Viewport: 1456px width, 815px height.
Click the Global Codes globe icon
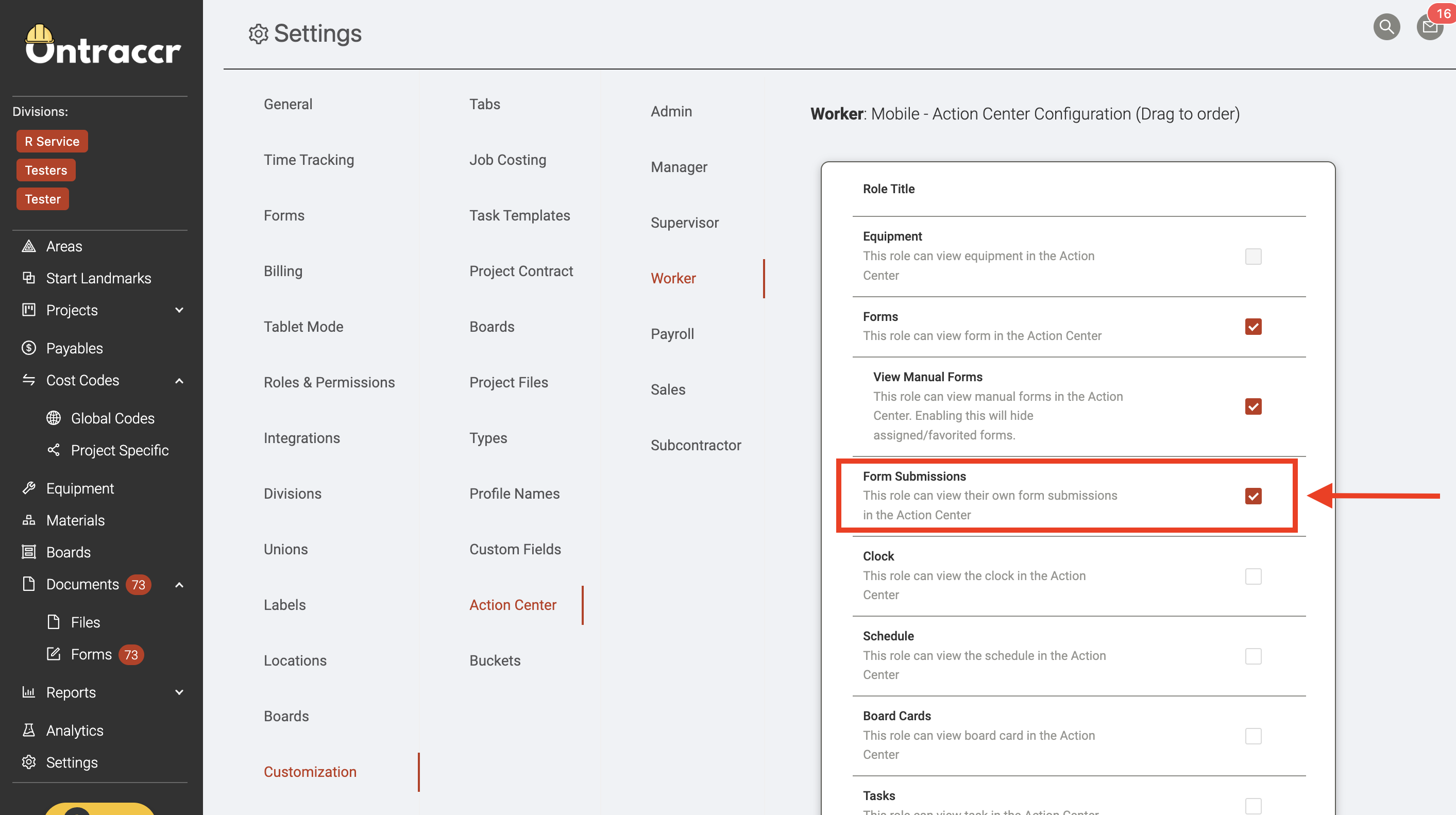pos(54,418)
